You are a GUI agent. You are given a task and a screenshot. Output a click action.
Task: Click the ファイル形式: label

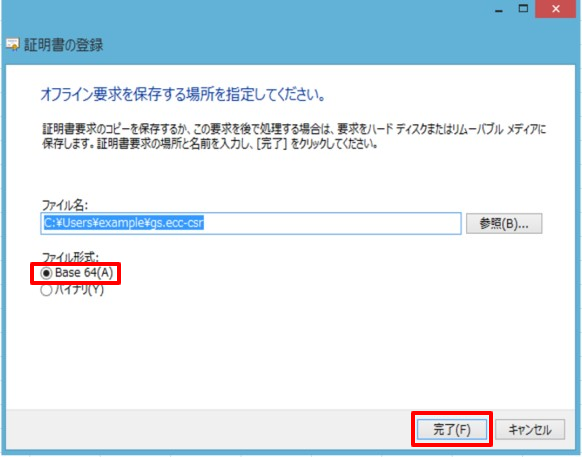pyautogui.click(x=70, y=257)
